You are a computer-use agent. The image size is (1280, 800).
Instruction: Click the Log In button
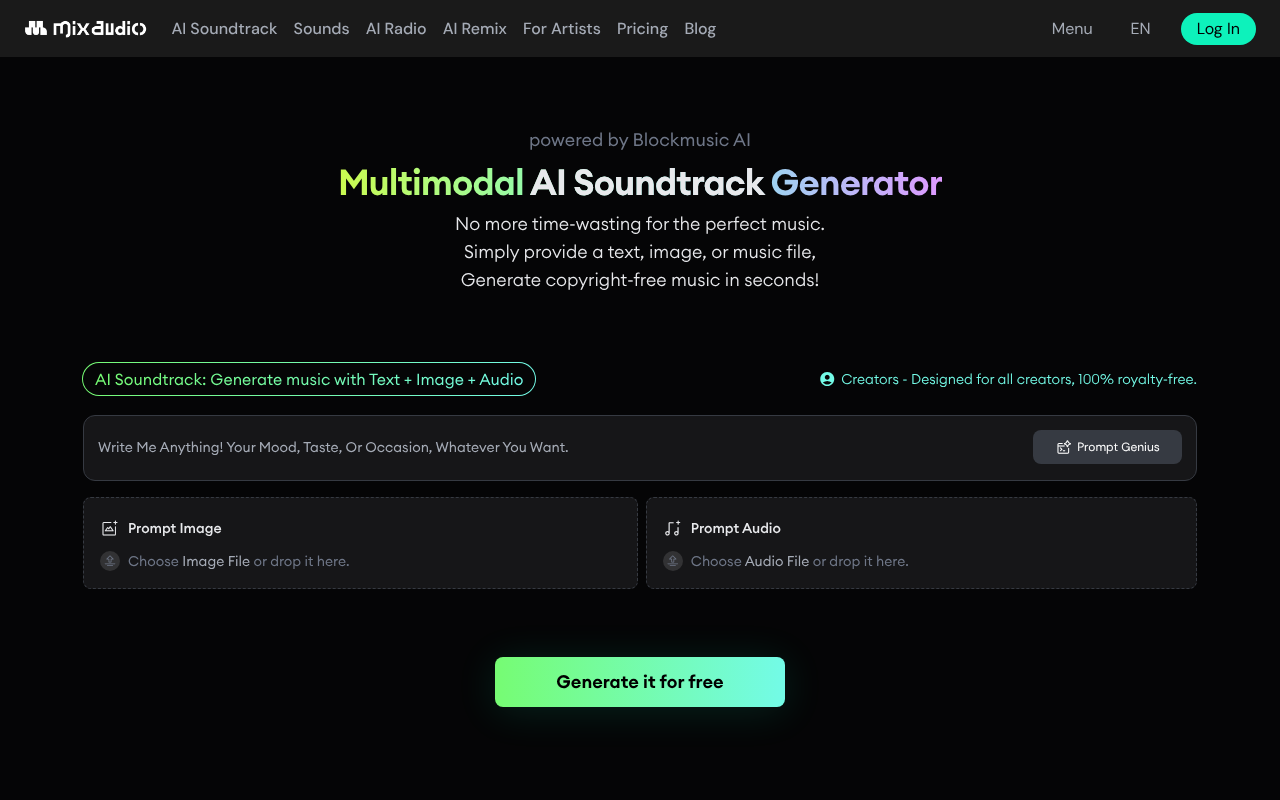[x=1218, y=29]
